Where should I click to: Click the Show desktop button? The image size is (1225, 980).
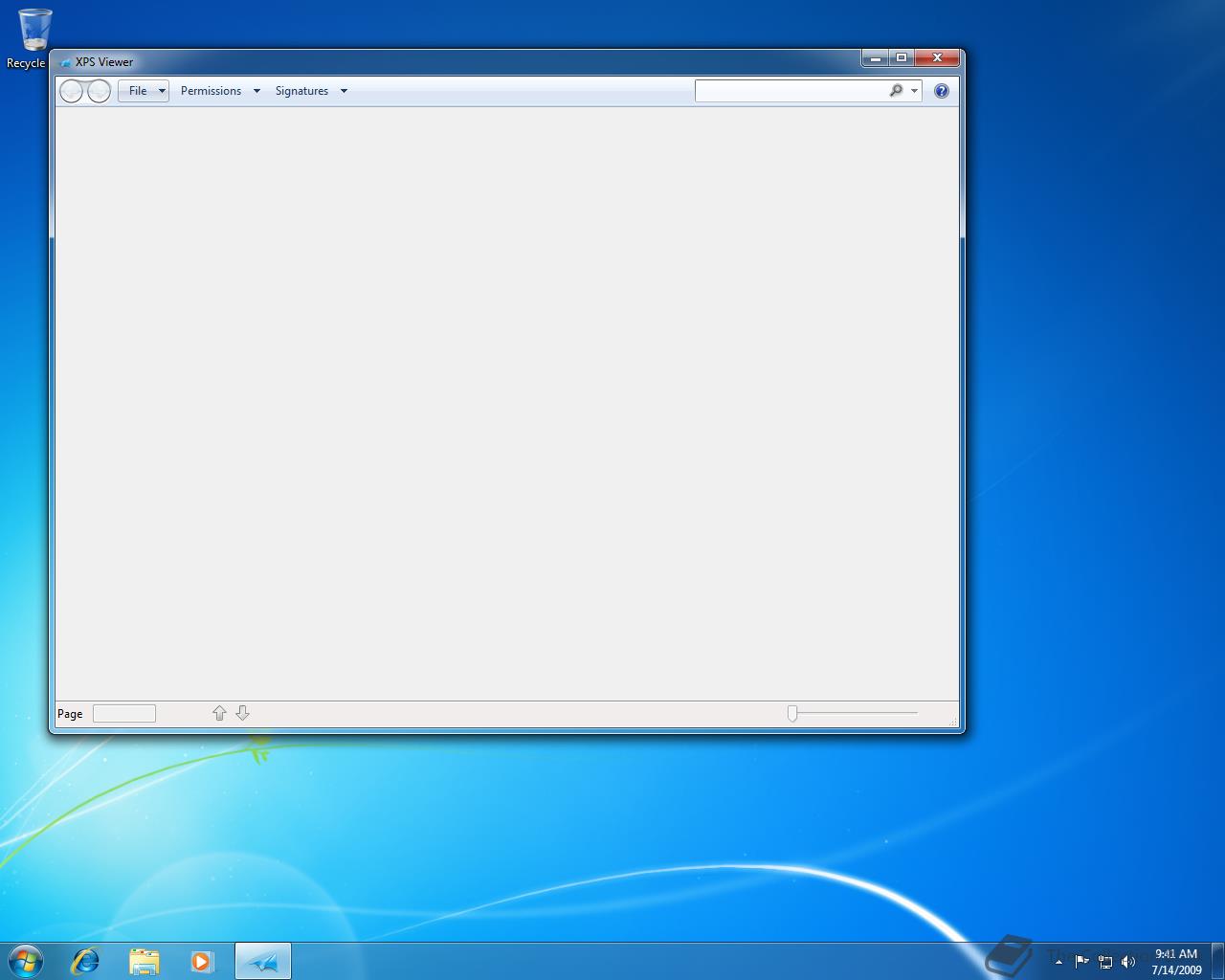pos(1217,961)
